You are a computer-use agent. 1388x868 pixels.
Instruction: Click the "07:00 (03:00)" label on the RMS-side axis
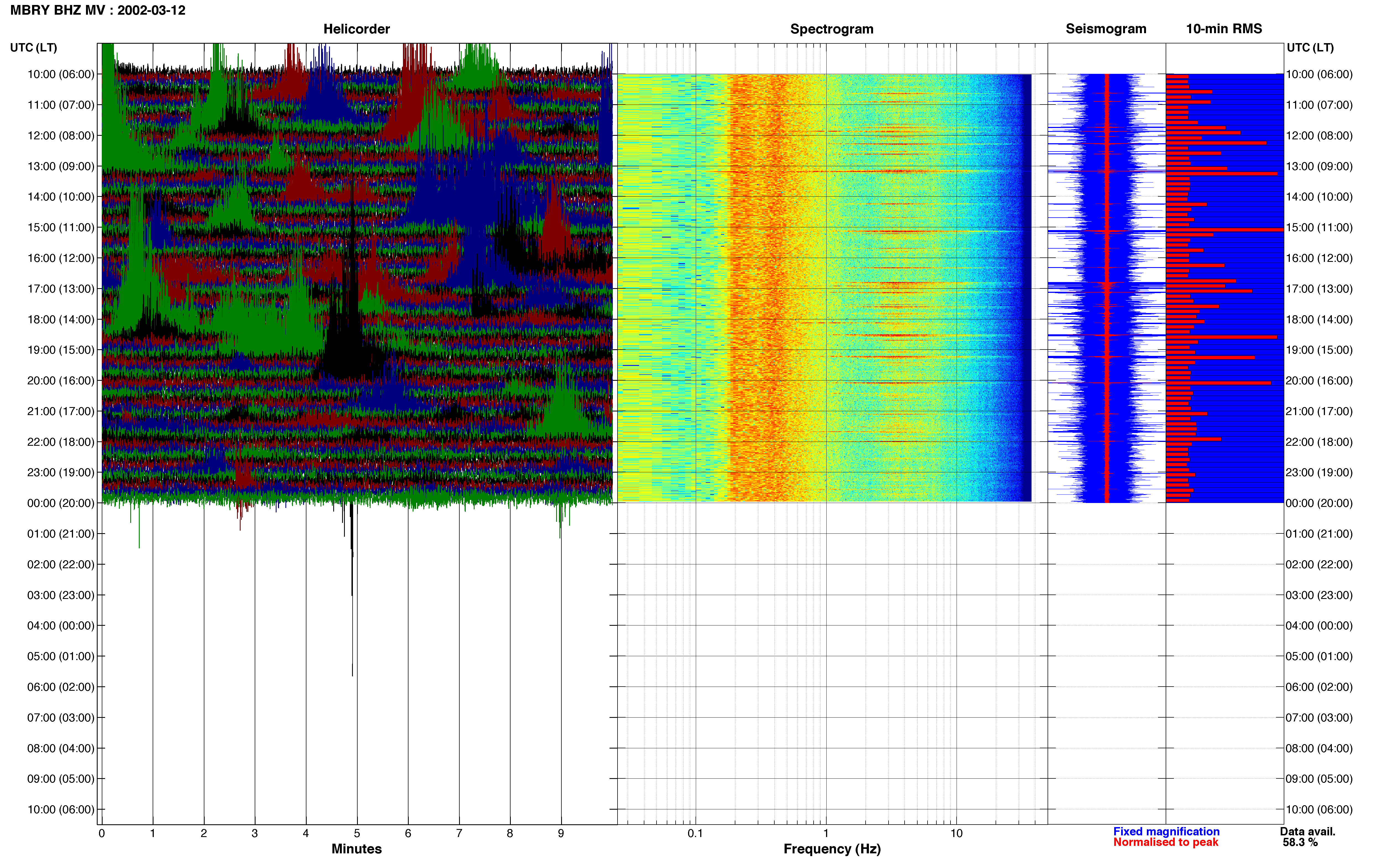1319,718
